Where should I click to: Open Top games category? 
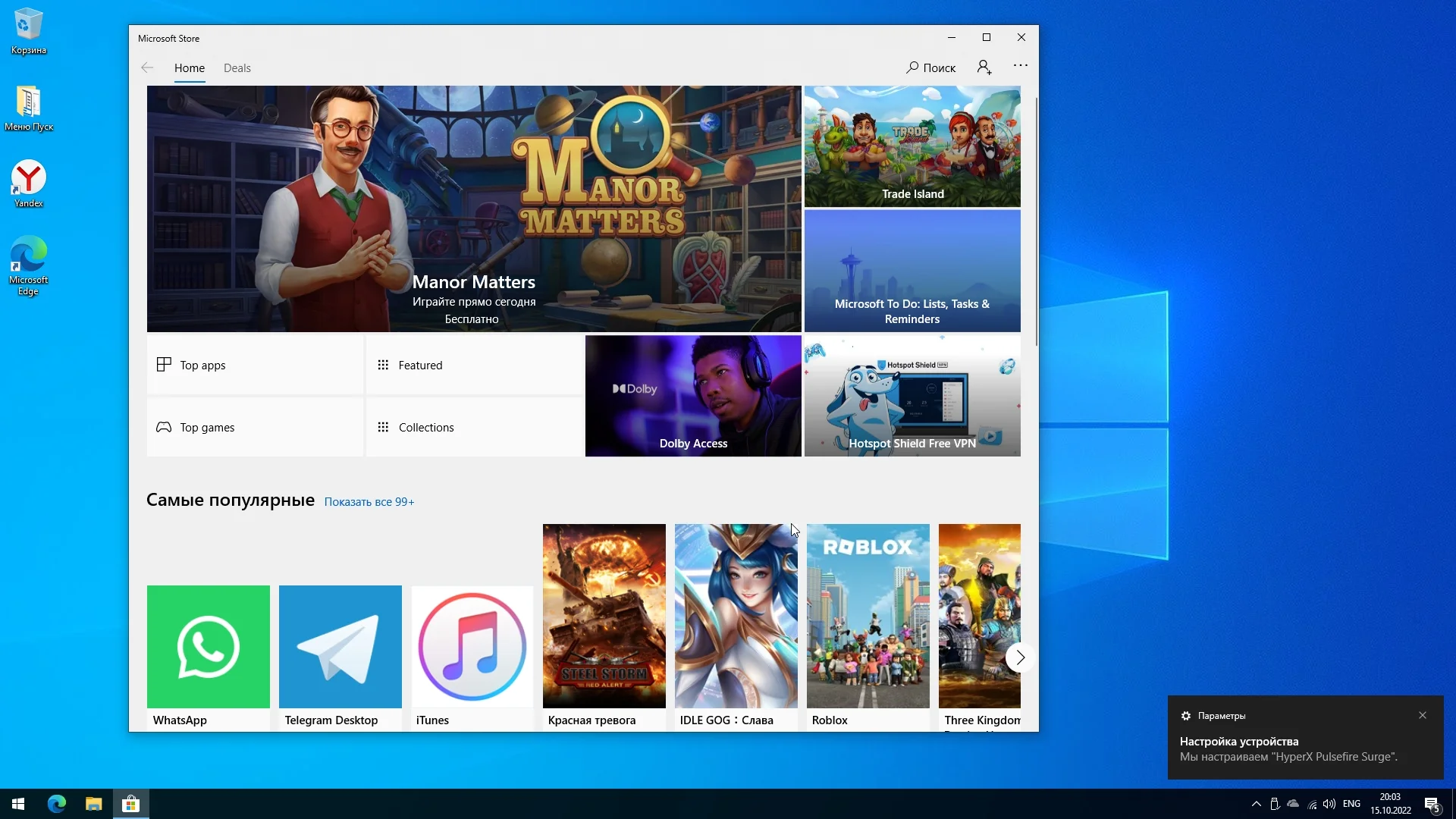coord(255,427)
